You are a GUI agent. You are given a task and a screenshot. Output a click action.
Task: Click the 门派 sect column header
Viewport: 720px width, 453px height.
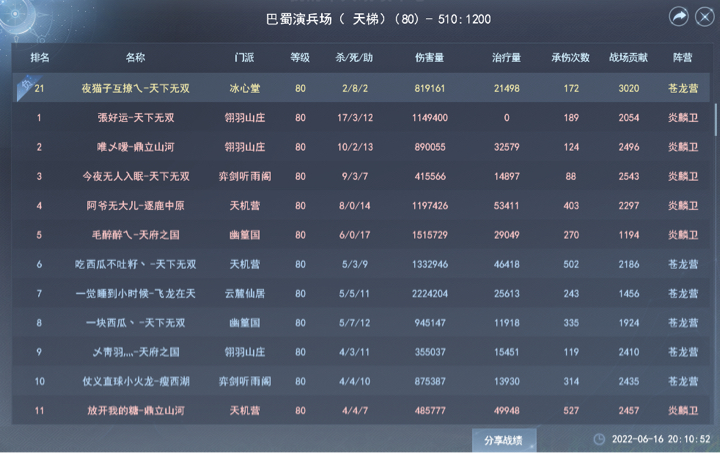[x=244, y=57]
